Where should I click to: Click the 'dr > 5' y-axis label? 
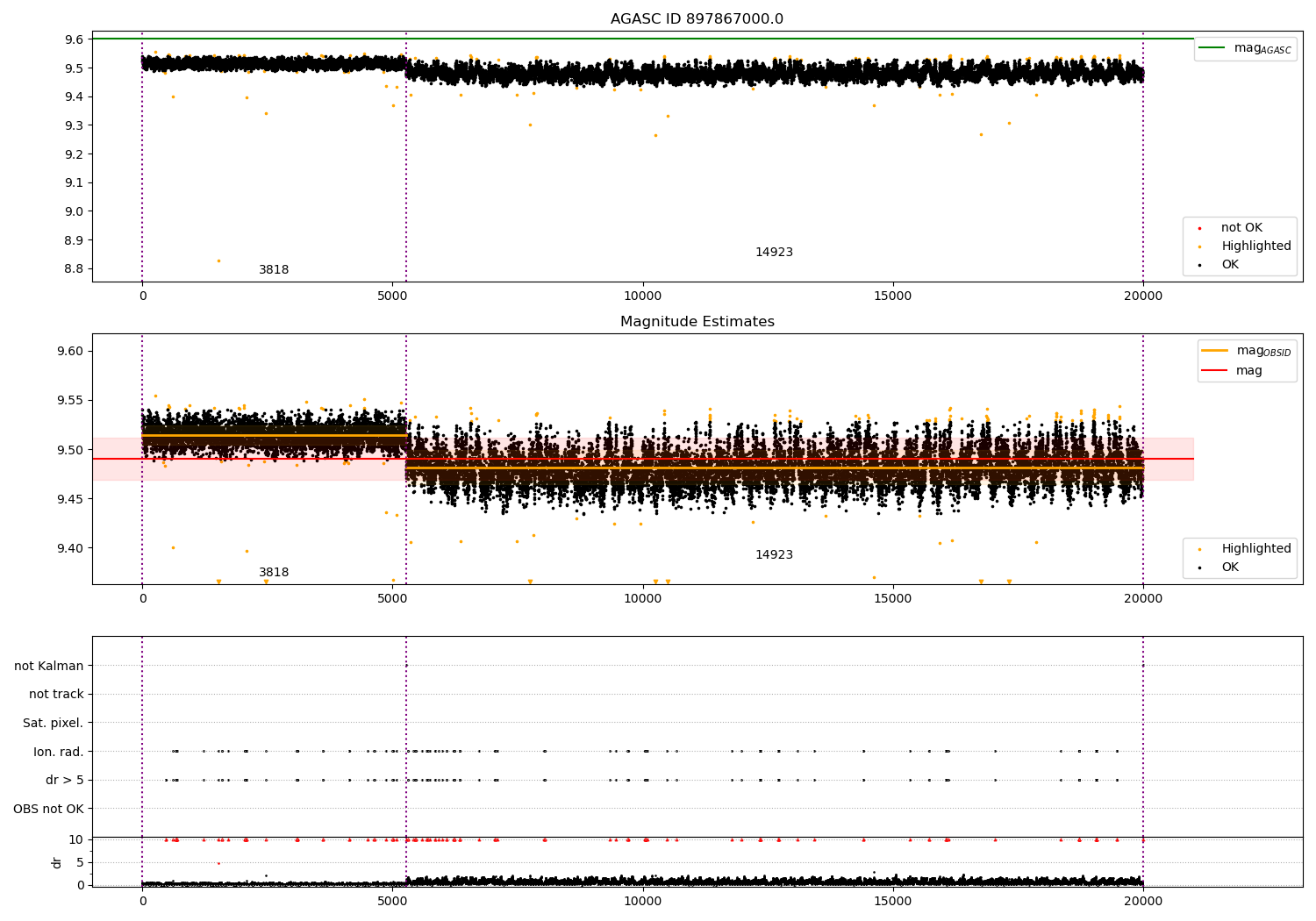pyautogui.click(x=65, y=781)
